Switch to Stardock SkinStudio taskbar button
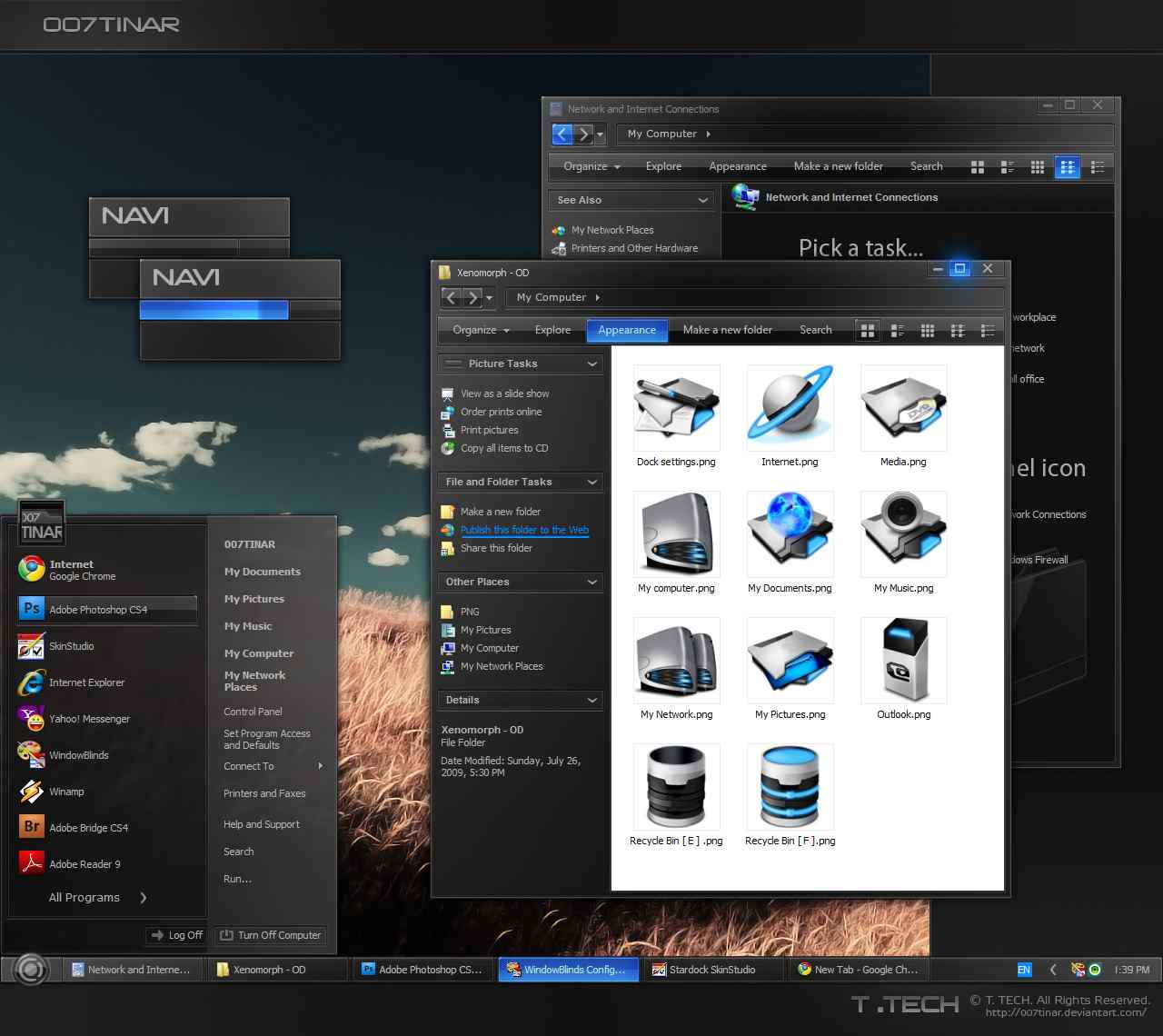 click(713, 970)
